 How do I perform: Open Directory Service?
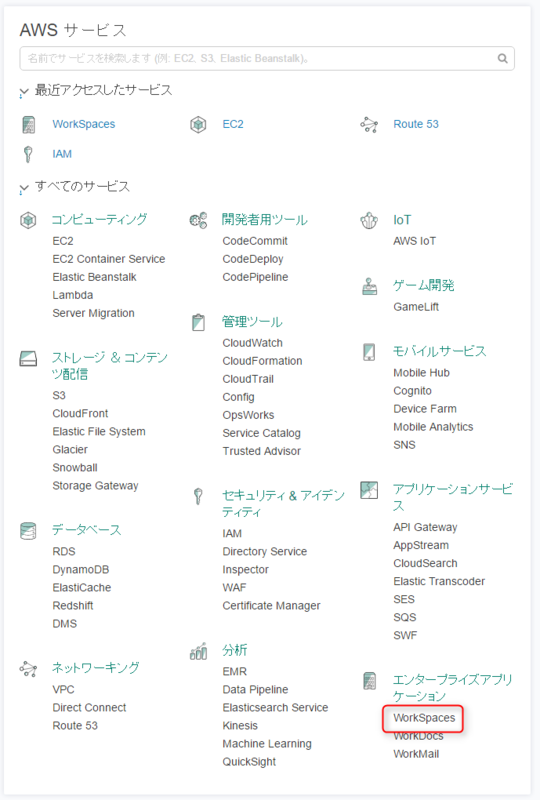click(265, 552)
